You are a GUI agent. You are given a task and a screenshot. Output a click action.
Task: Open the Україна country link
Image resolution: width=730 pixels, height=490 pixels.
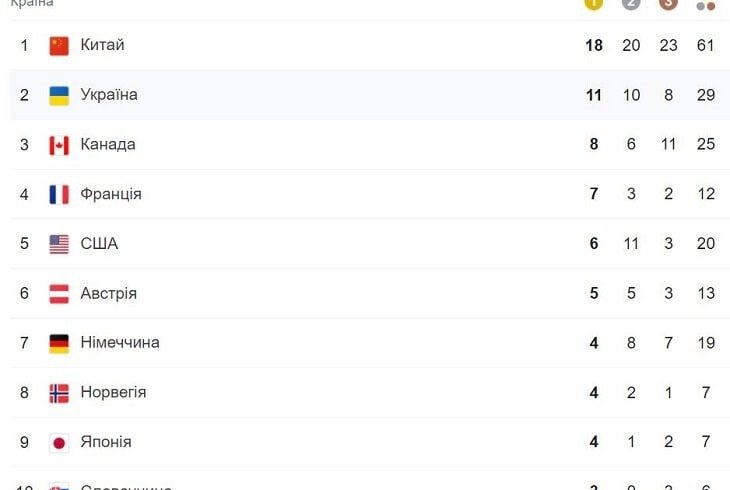(109, 95)
